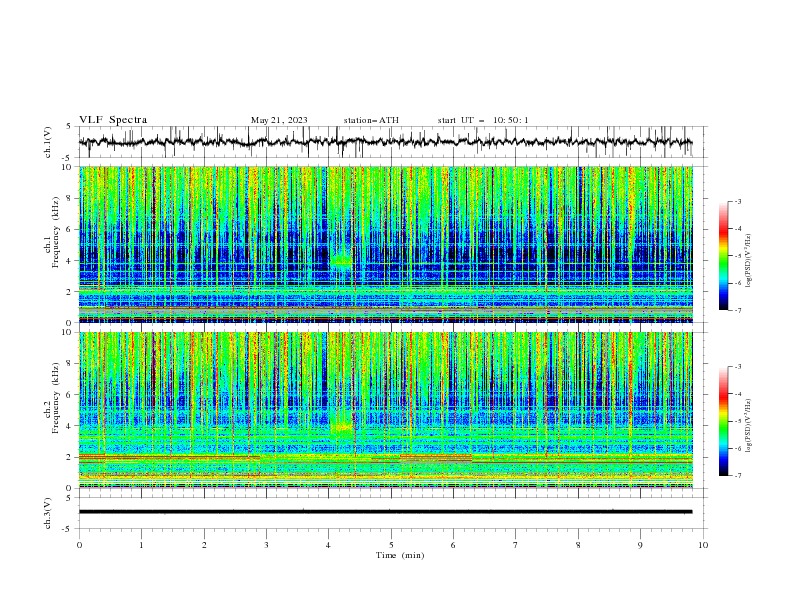Screen dimensions: 792x612
Task: Click the yellow-green emission patch in ch.2 spectrogram
Action: (341, 428)
